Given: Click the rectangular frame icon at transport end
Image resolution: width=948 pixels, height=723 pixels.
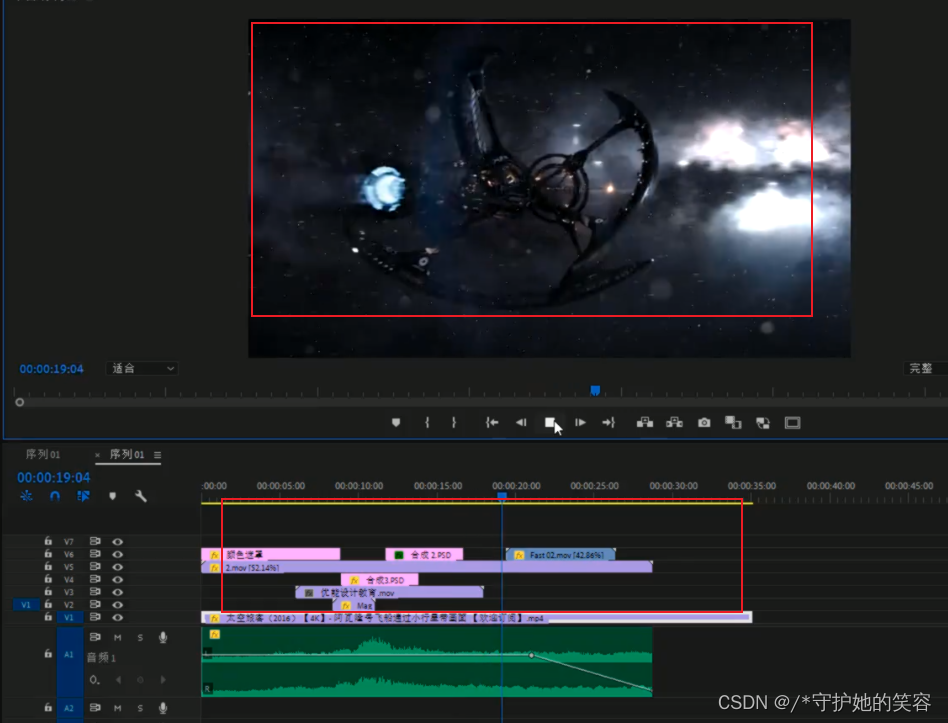Looking at the screenshot, I should [793, 423].
